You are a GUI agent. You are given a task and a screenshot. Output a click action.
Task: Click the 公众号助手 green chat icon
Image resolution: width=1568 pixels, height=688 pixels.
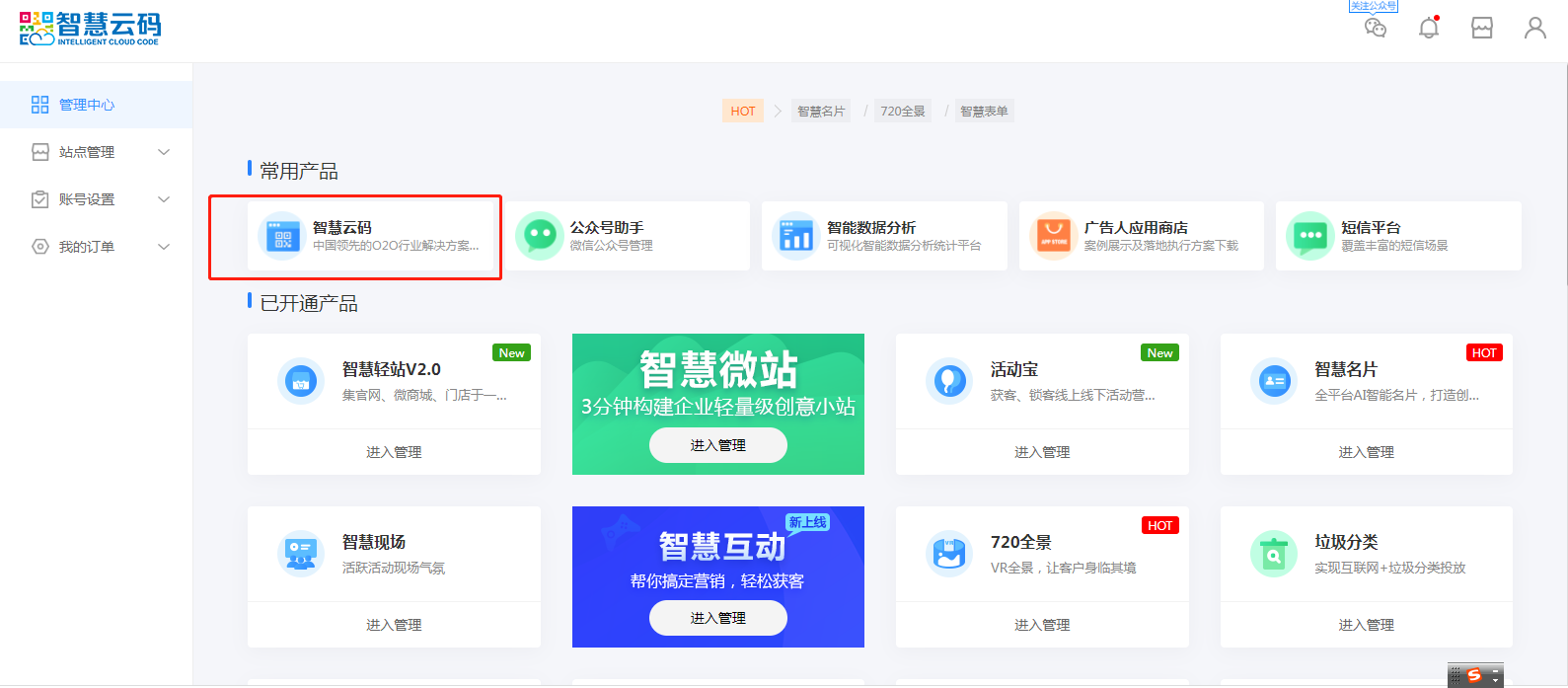click(x=539, y=236)
